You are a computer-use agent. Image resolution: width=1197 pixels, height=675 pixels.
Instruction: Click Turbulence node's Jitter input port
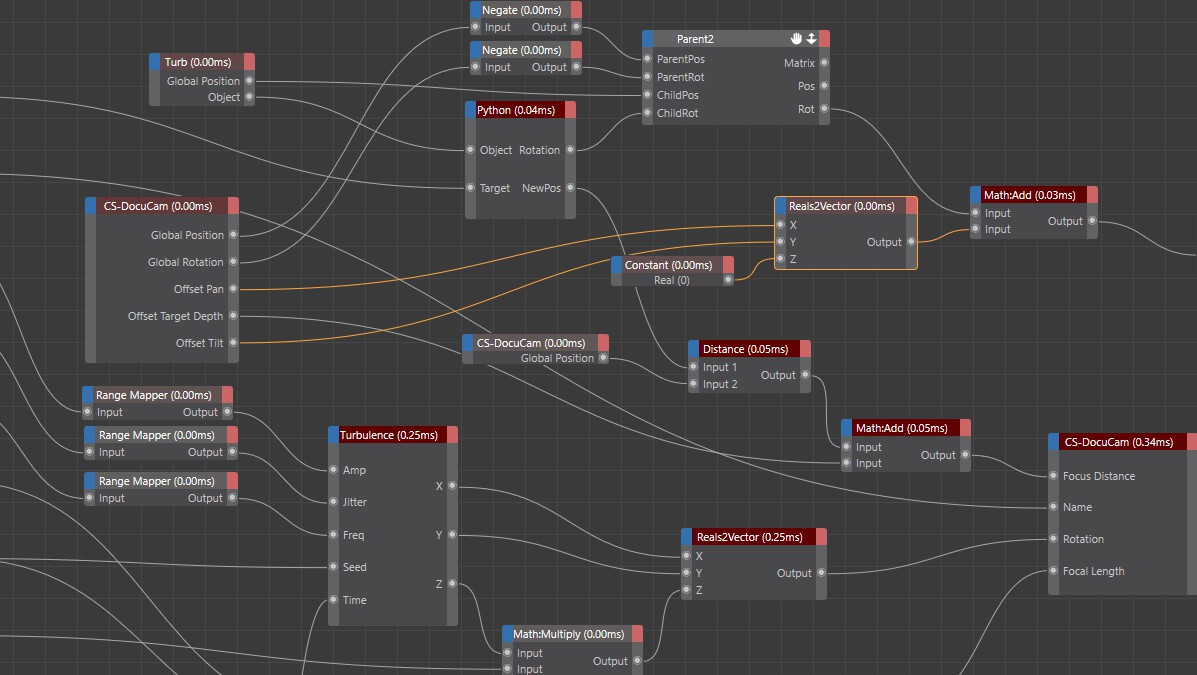333,502
